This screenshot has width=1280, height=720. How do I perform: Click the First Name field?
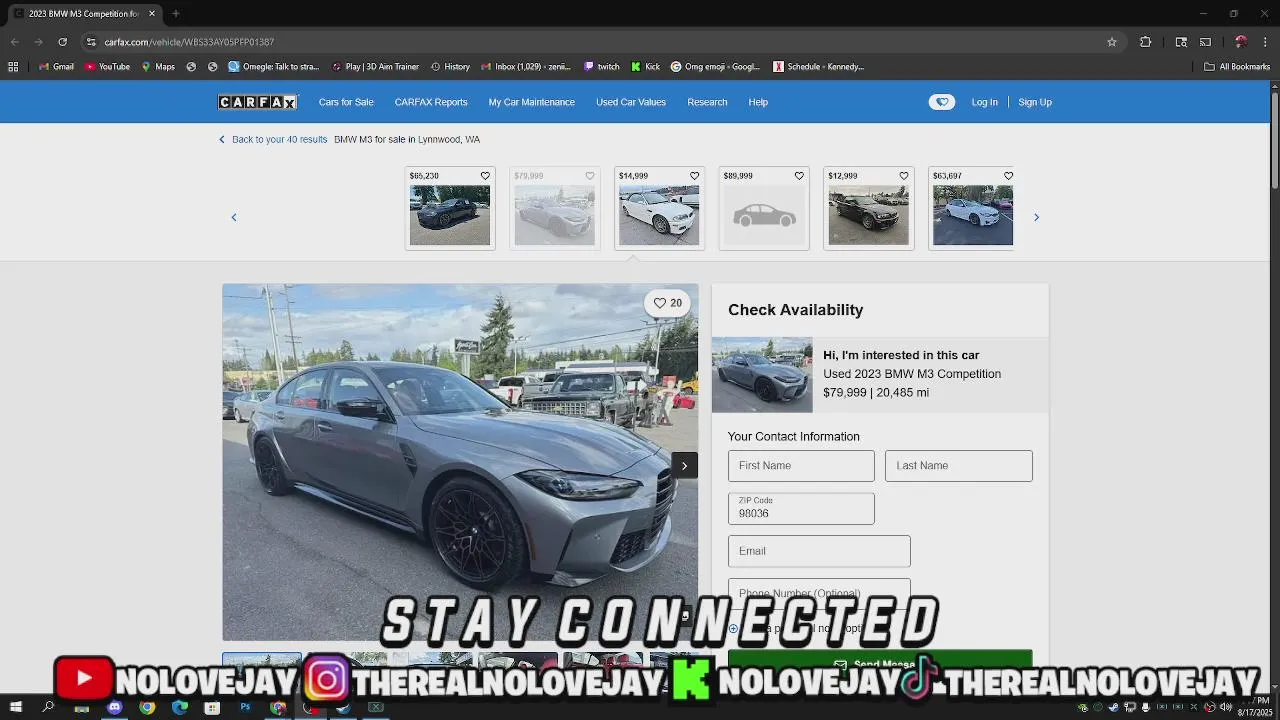[x=801, y=466]
